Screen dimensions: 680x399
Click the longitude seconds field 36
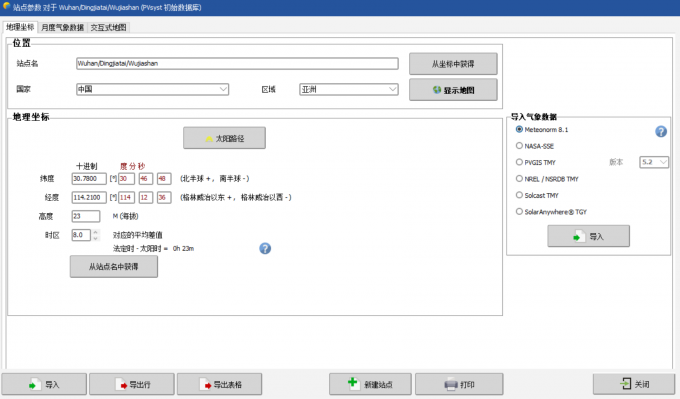click(164, 197)
